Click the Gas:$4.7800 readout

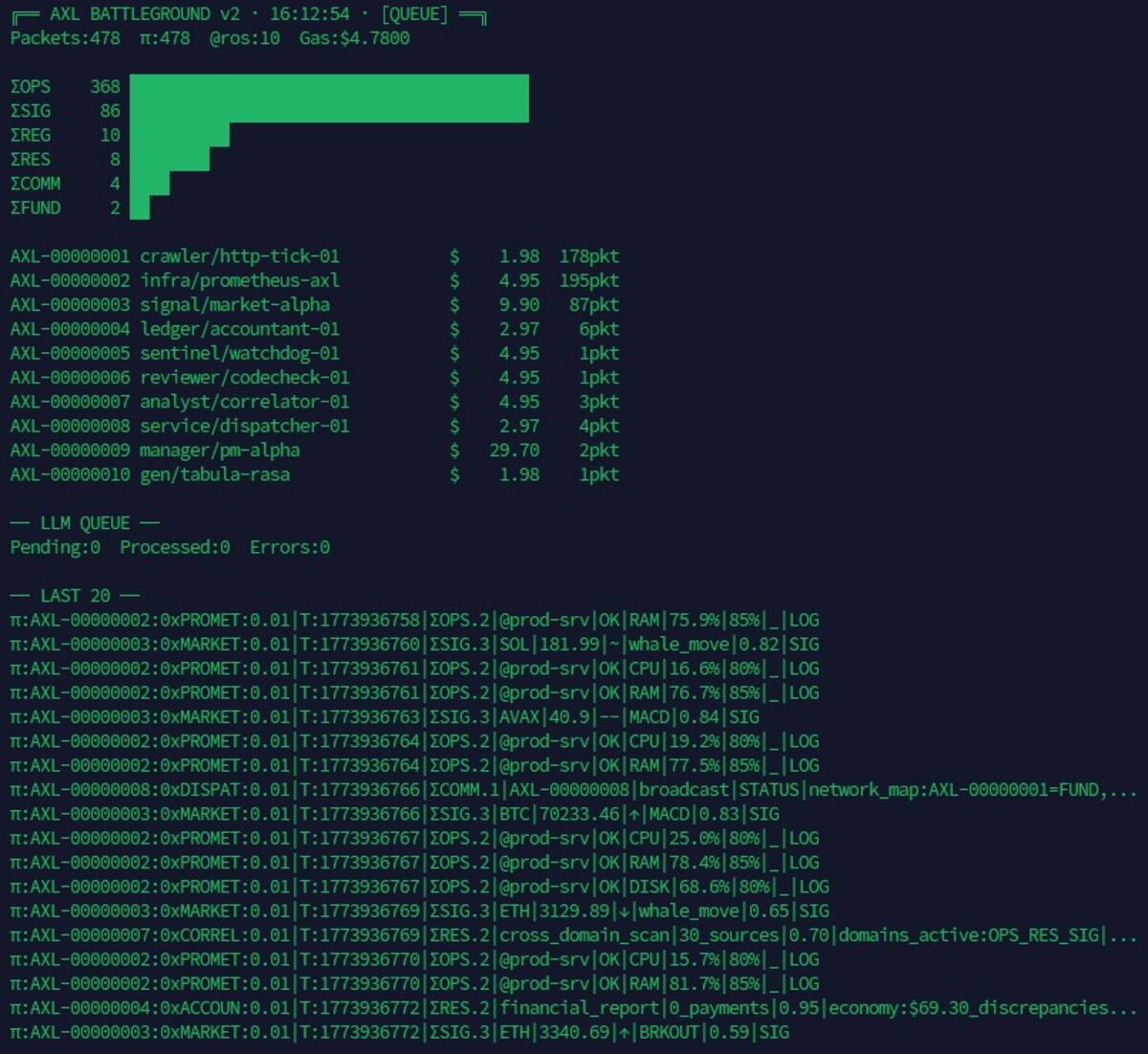point(354,38)
